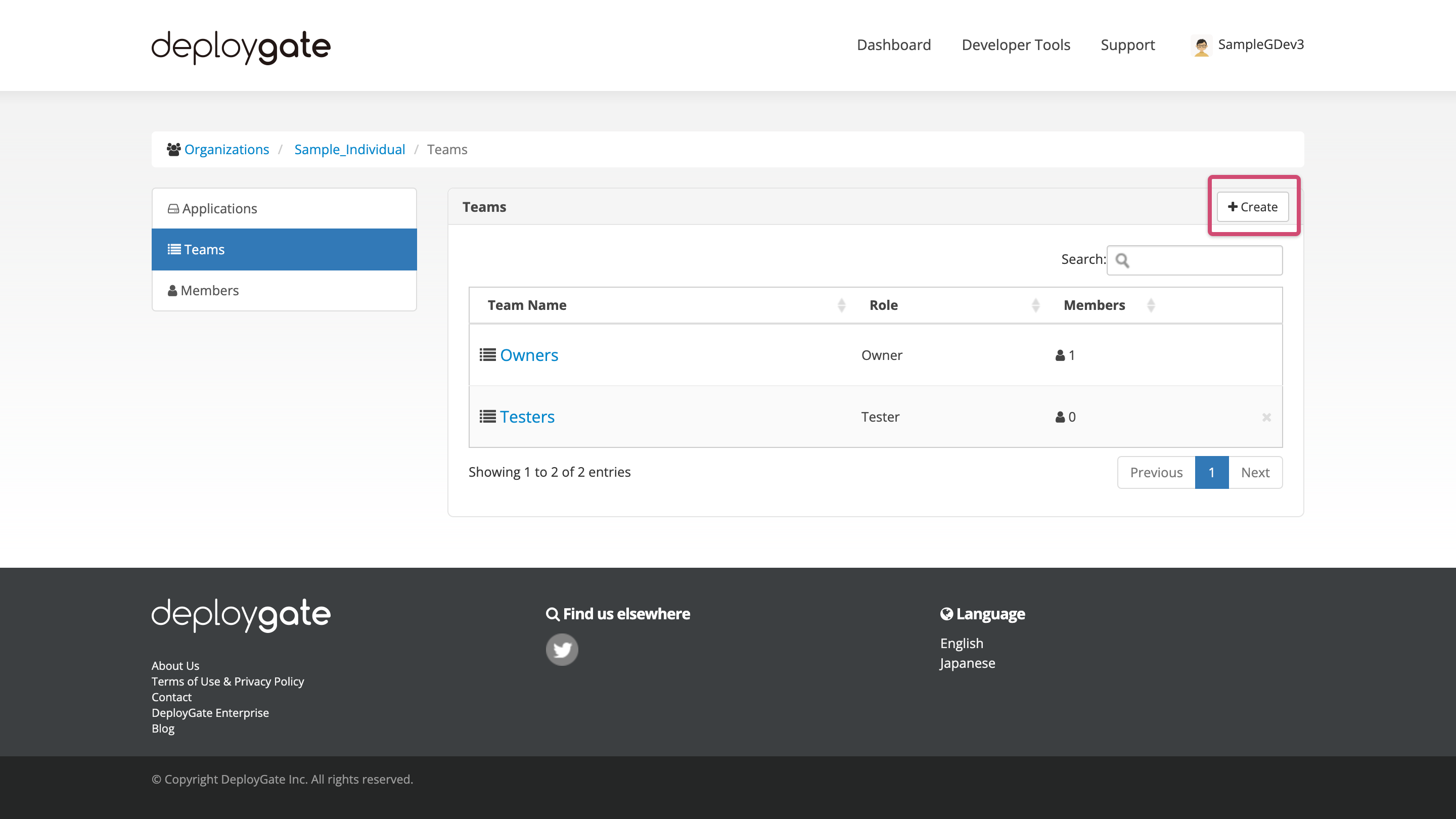Remove the Testers team via x icon
The height and width of the screenshot is (819, 1456).
click(x=1266, y=417)
